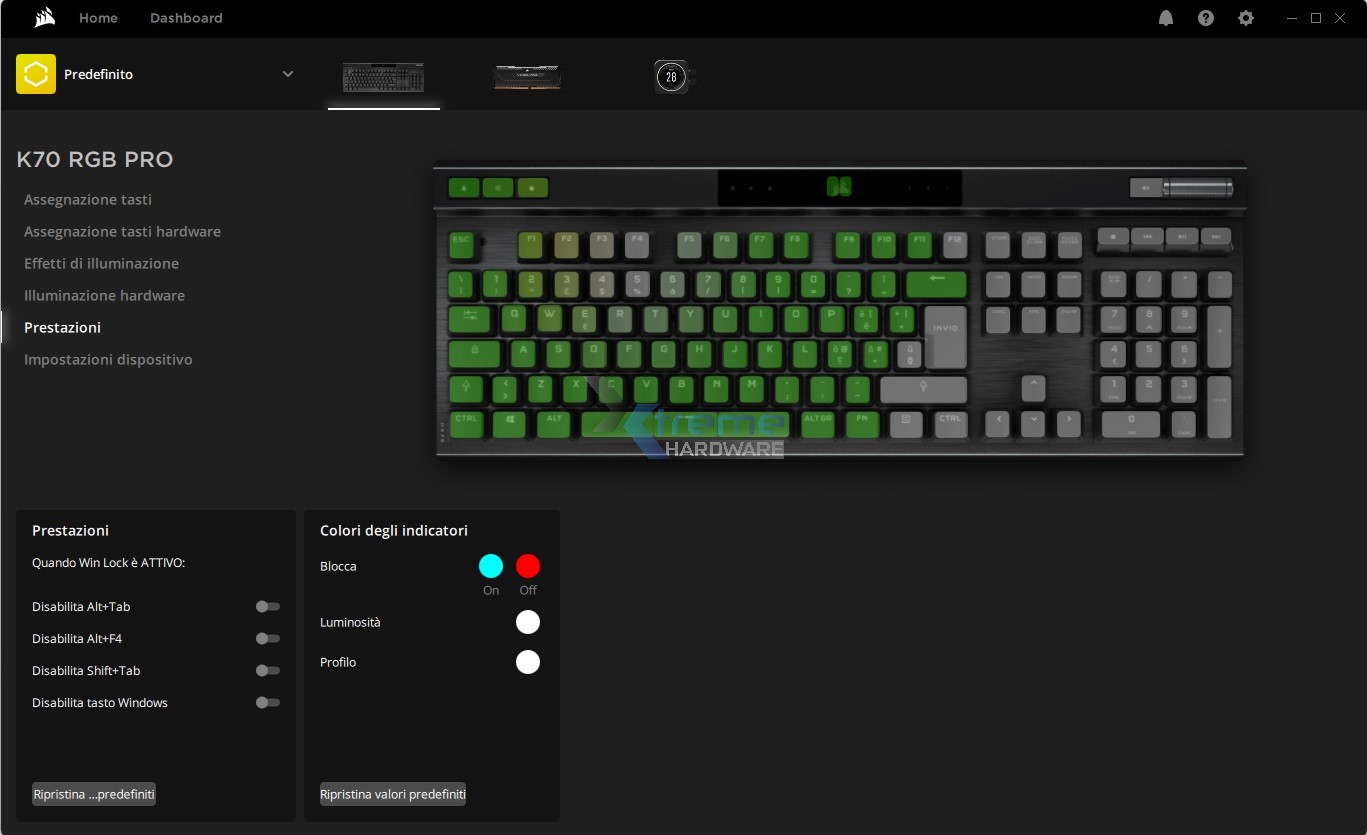Select the K70 keyboard device icon

(x=383, y=78)
